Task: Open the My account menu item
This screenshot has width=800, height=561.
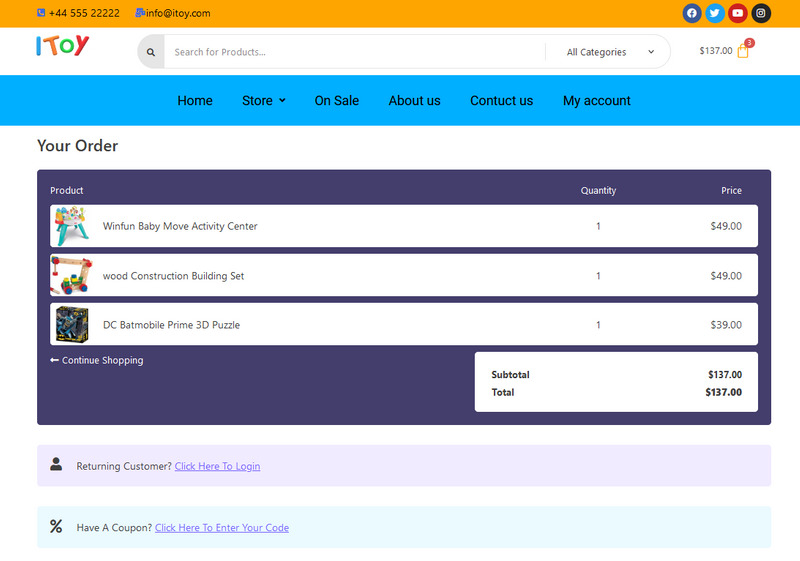Action: [596, 100]
